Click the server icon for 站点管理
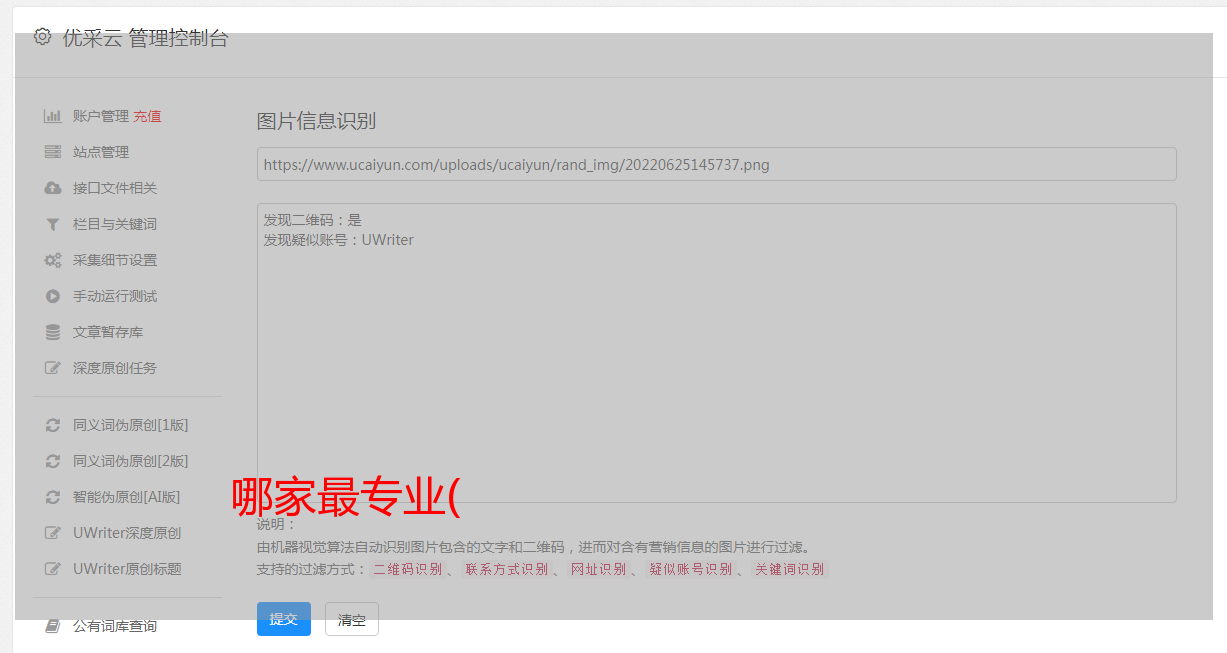The image size is (1227, 653). pos(53,152)
